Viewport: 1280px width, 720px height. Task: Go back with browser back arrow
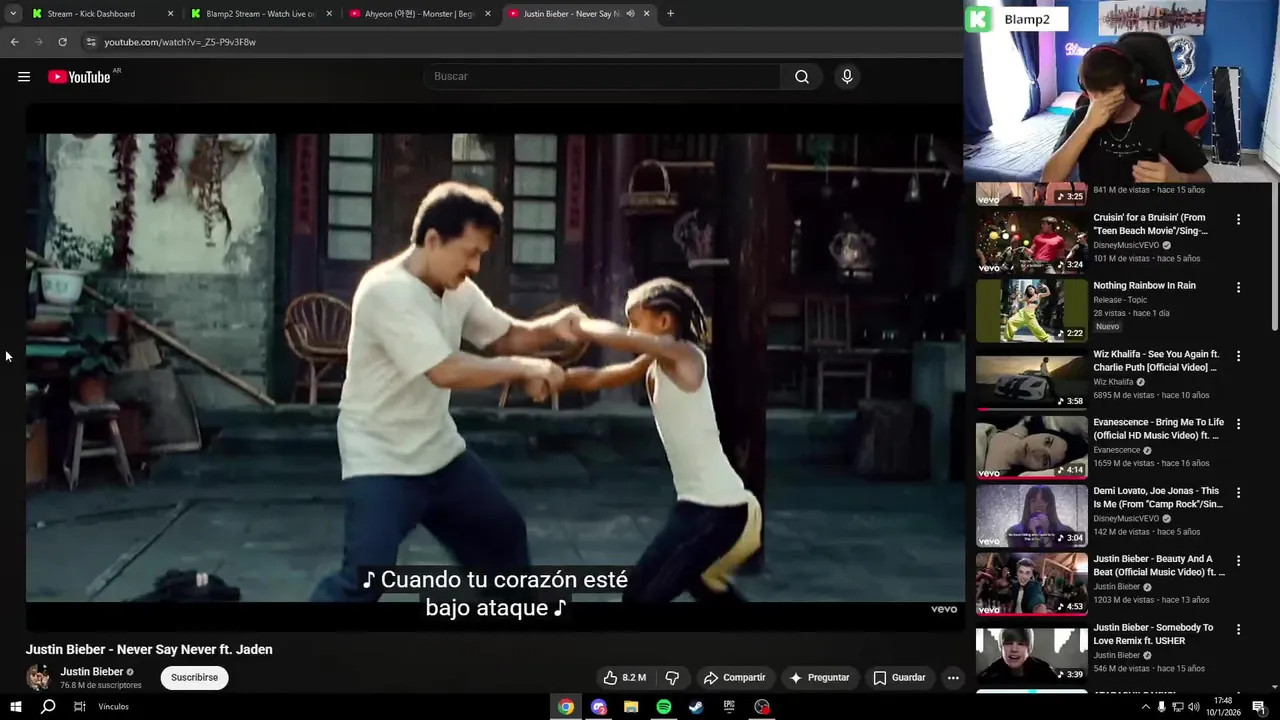14,42
